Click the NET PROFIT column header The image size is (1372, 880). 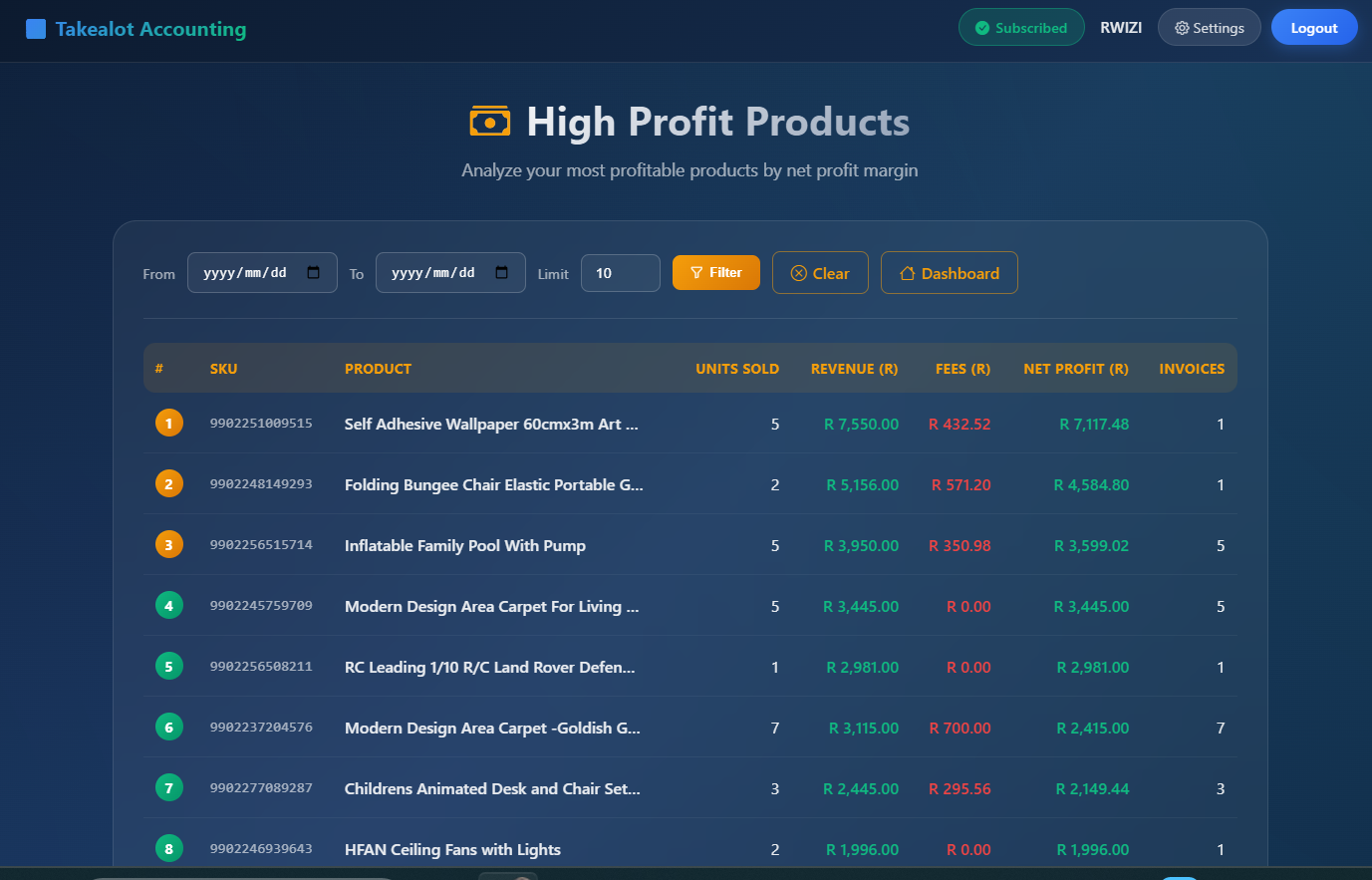point(1076,368)
